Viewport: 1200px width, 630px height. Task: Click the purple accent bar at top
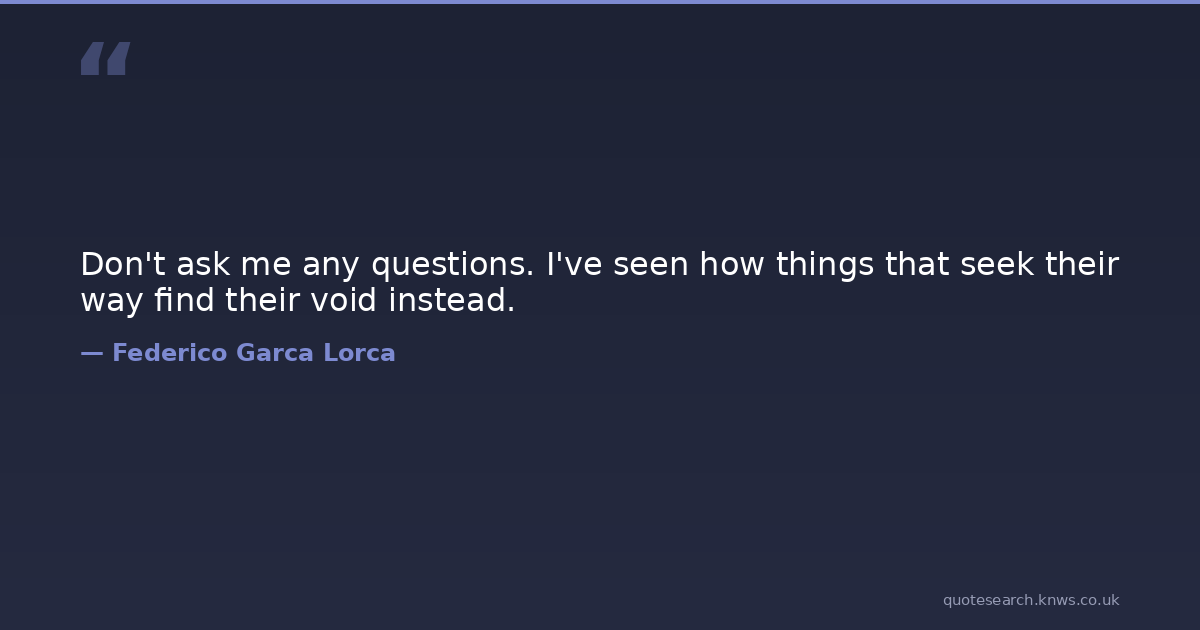(600, 2)
